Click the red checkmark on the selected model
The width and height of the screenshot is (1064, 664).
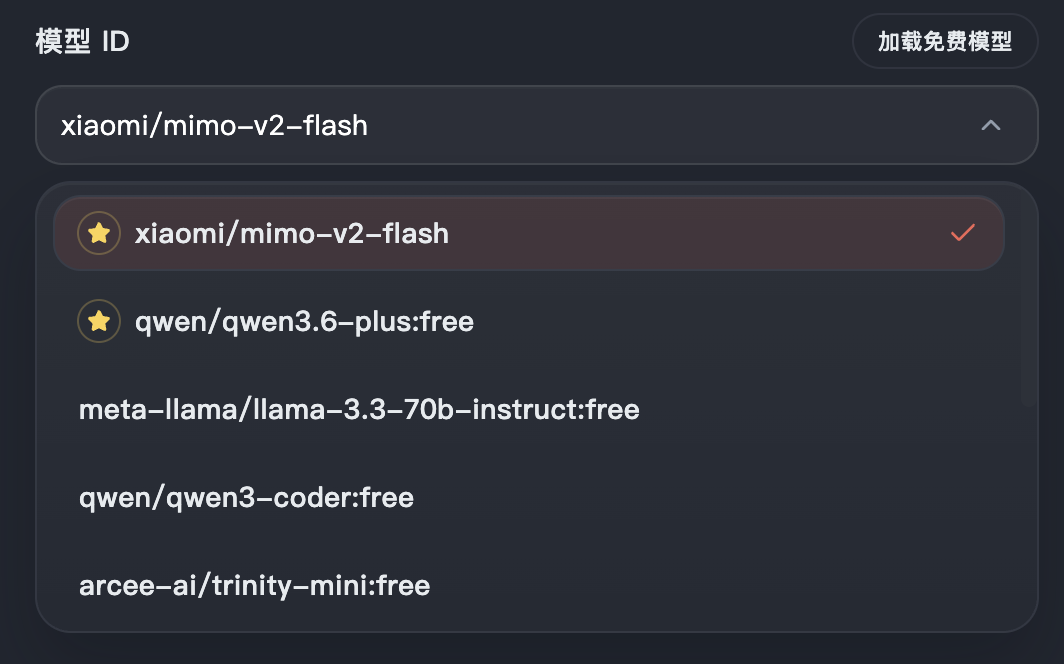tap(962, 233)
